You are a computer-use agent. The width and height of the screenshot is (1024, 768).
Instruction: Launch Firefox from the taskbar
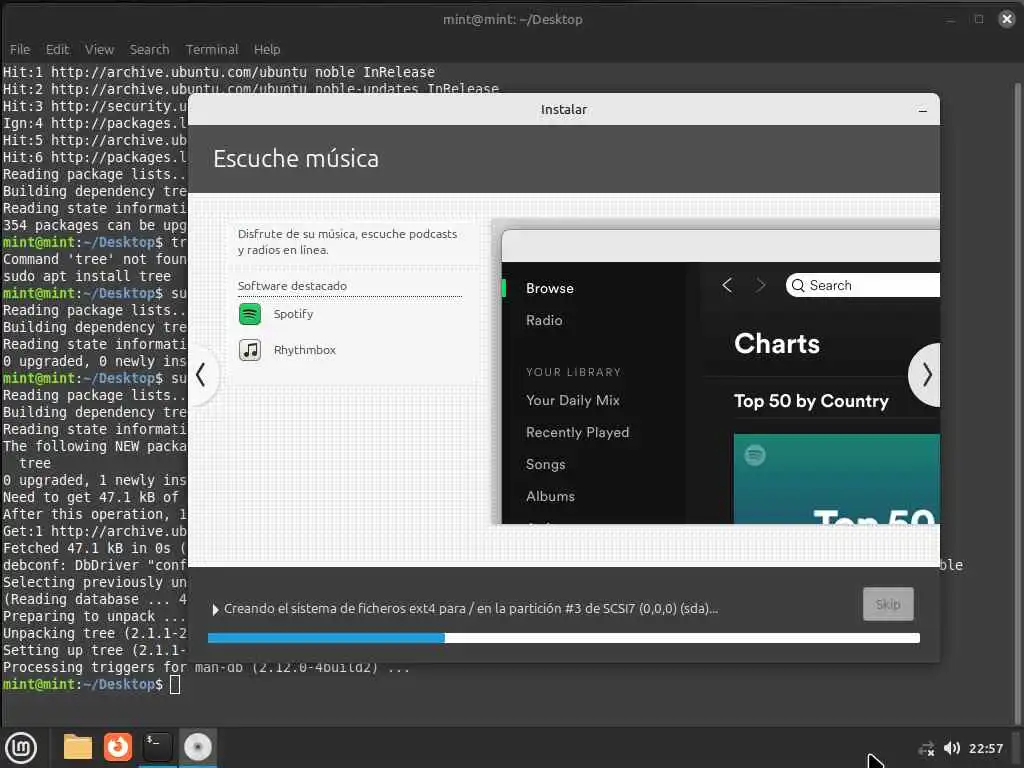118,747
